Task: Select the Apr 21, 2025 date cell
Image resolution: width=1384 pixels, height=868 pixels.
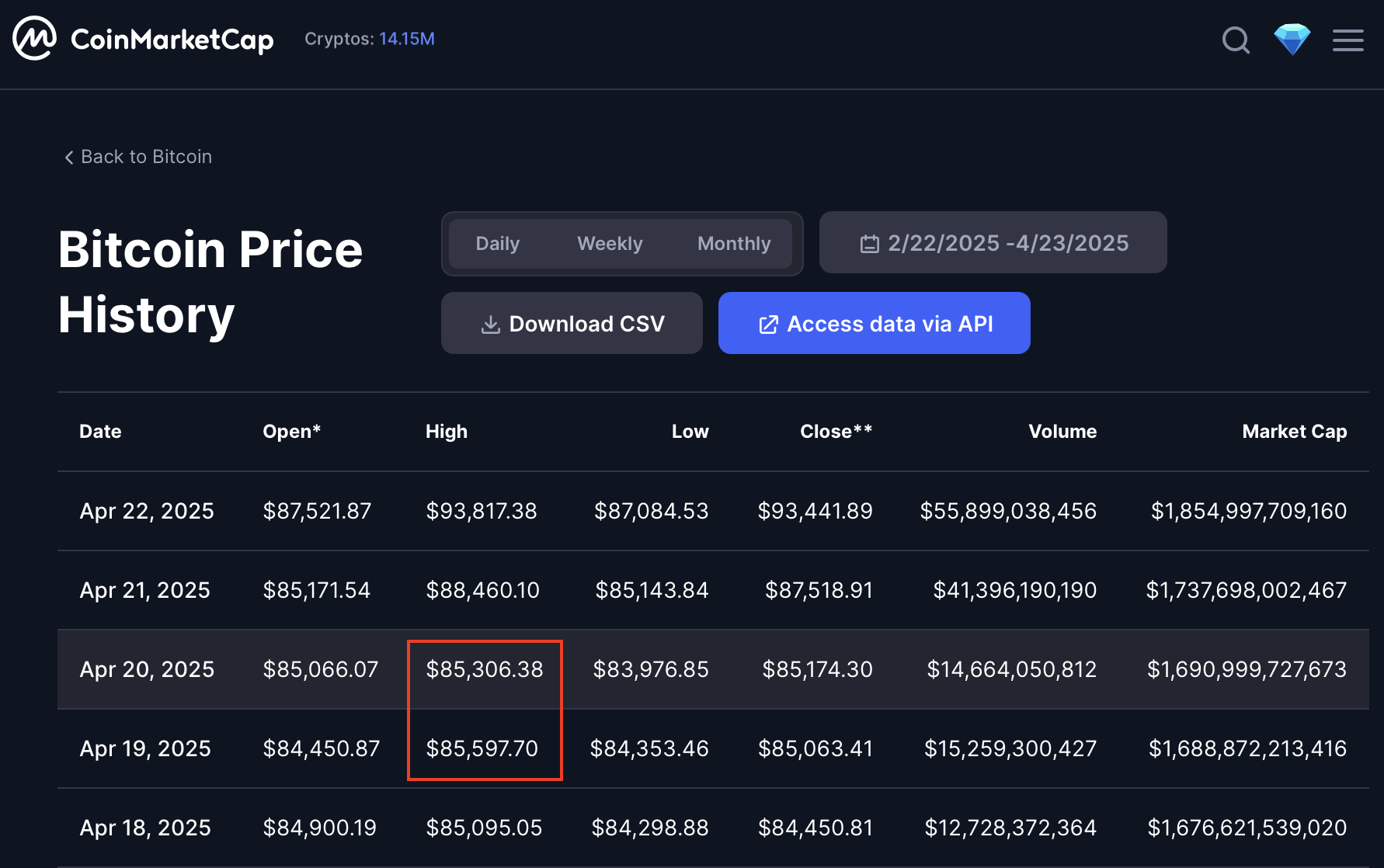Action: point(144,590)
